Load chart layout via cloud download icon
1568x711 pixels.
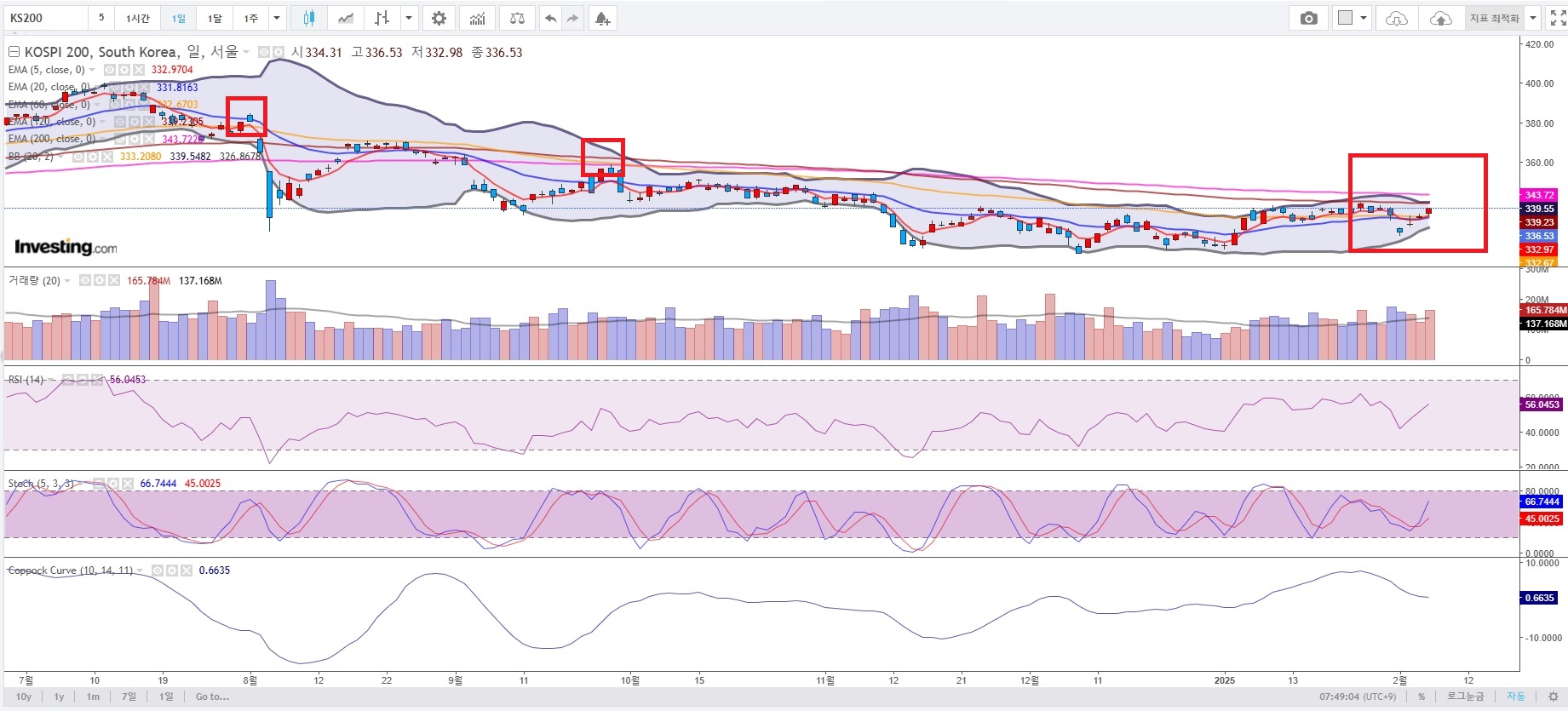coord(1397,18)
